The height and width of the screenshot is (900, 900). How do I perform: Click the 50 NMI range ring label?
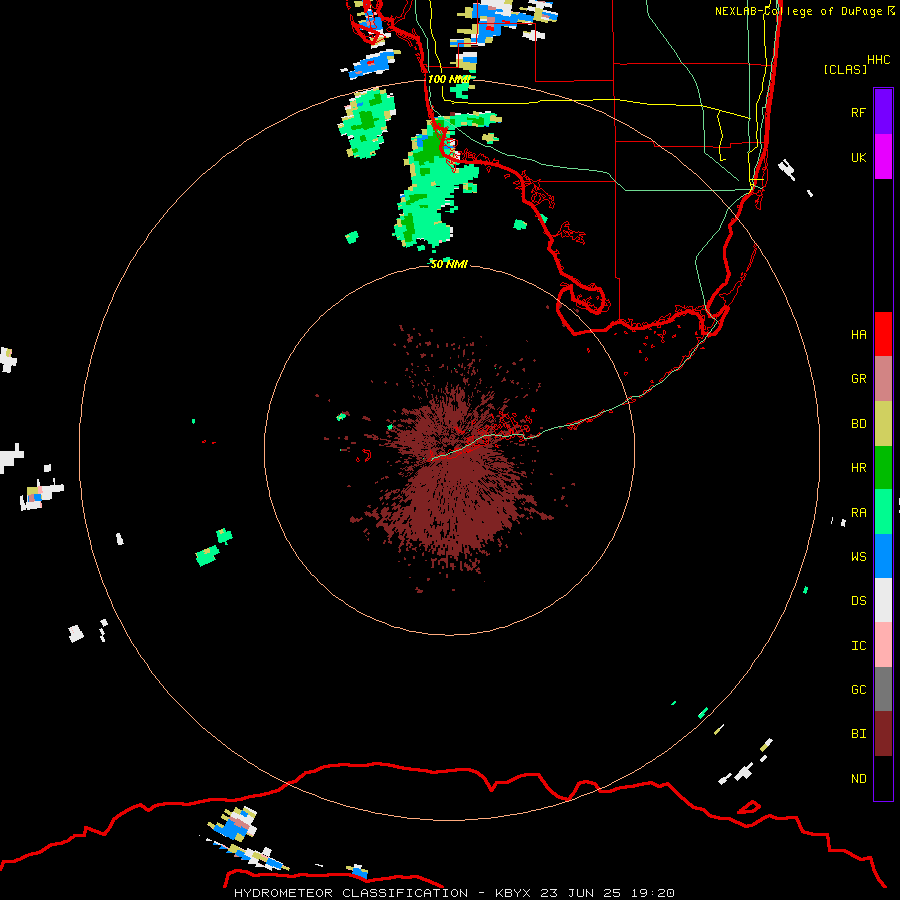[x=449, y=264]
